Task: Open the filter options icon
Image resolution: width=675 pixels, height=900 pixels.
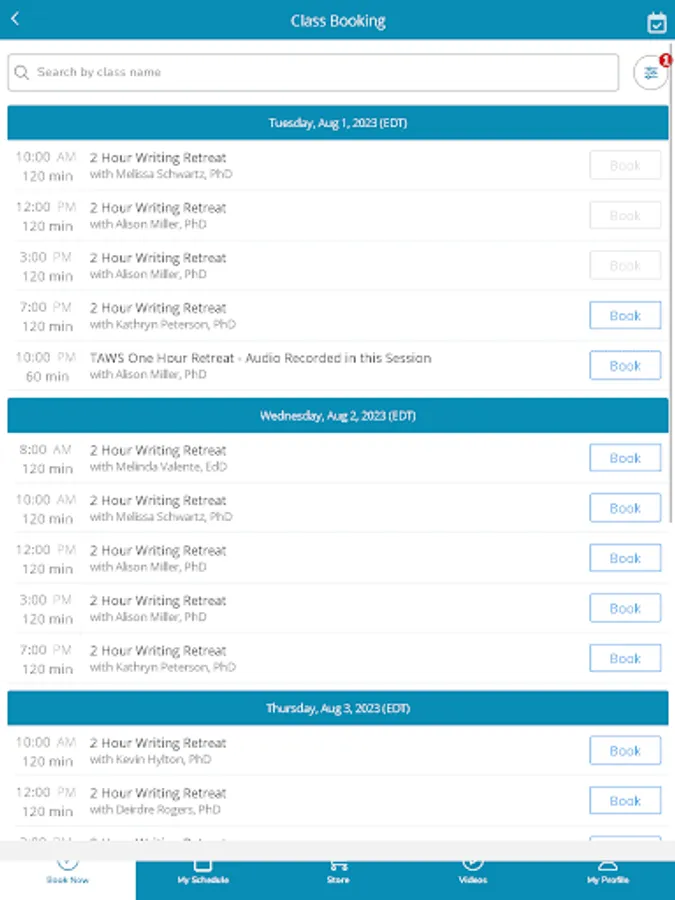Action: coord(651,73)
